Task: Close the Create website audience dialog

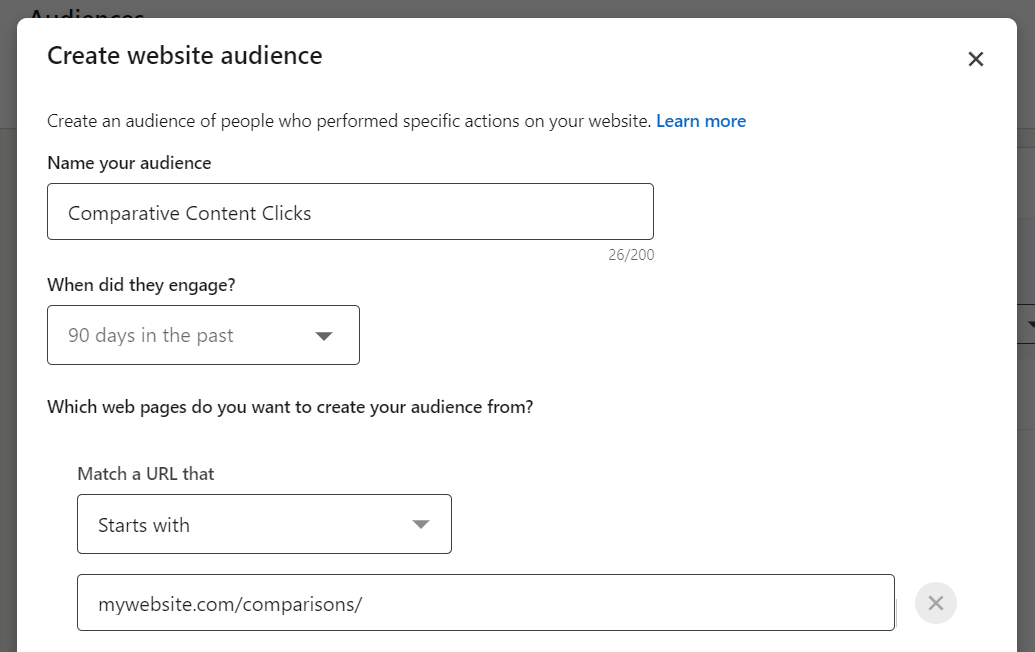Action: click(976, 59)
